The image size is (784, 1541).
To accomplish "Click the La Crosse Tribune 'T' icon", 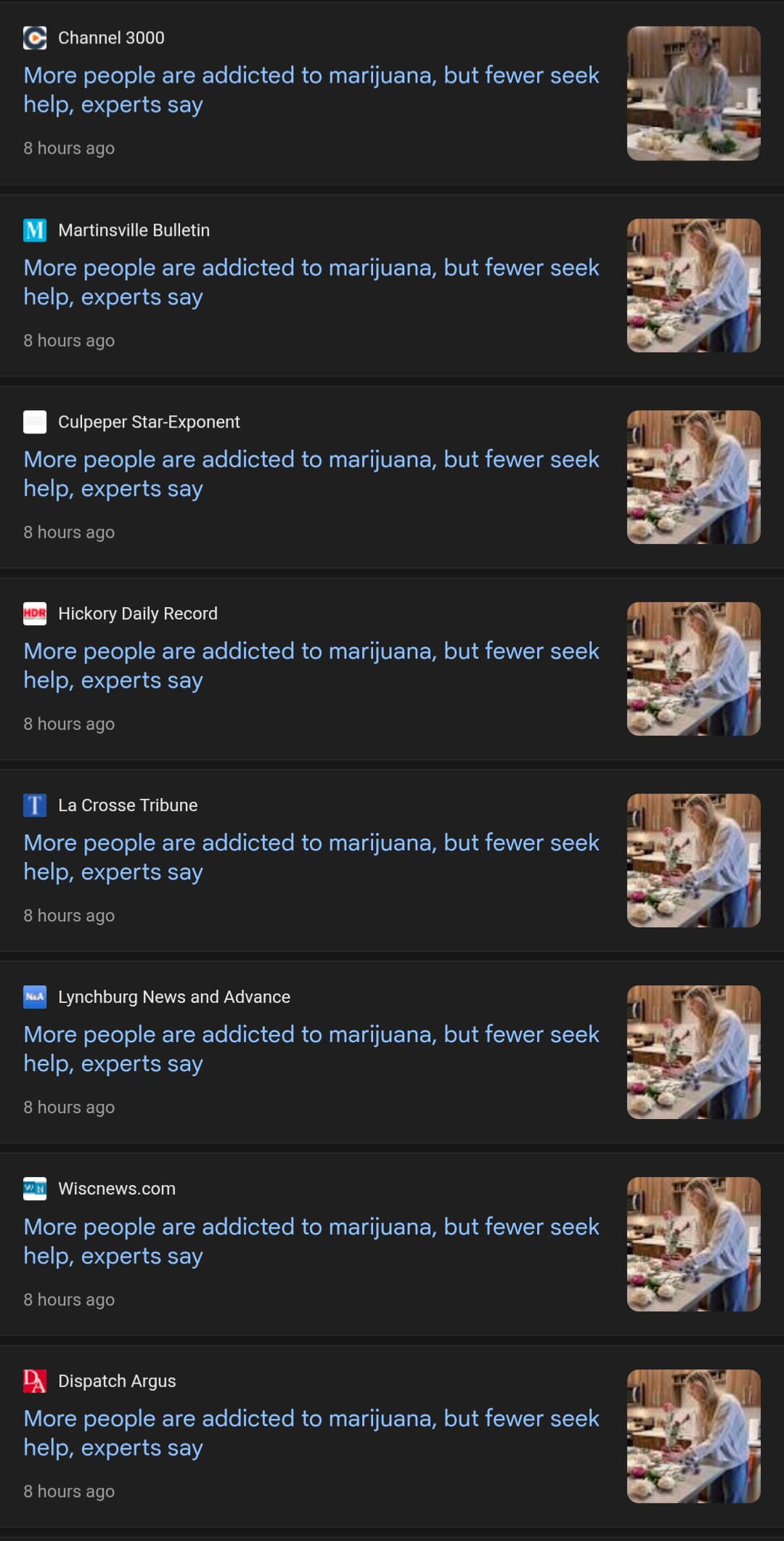I will [35, 805].
